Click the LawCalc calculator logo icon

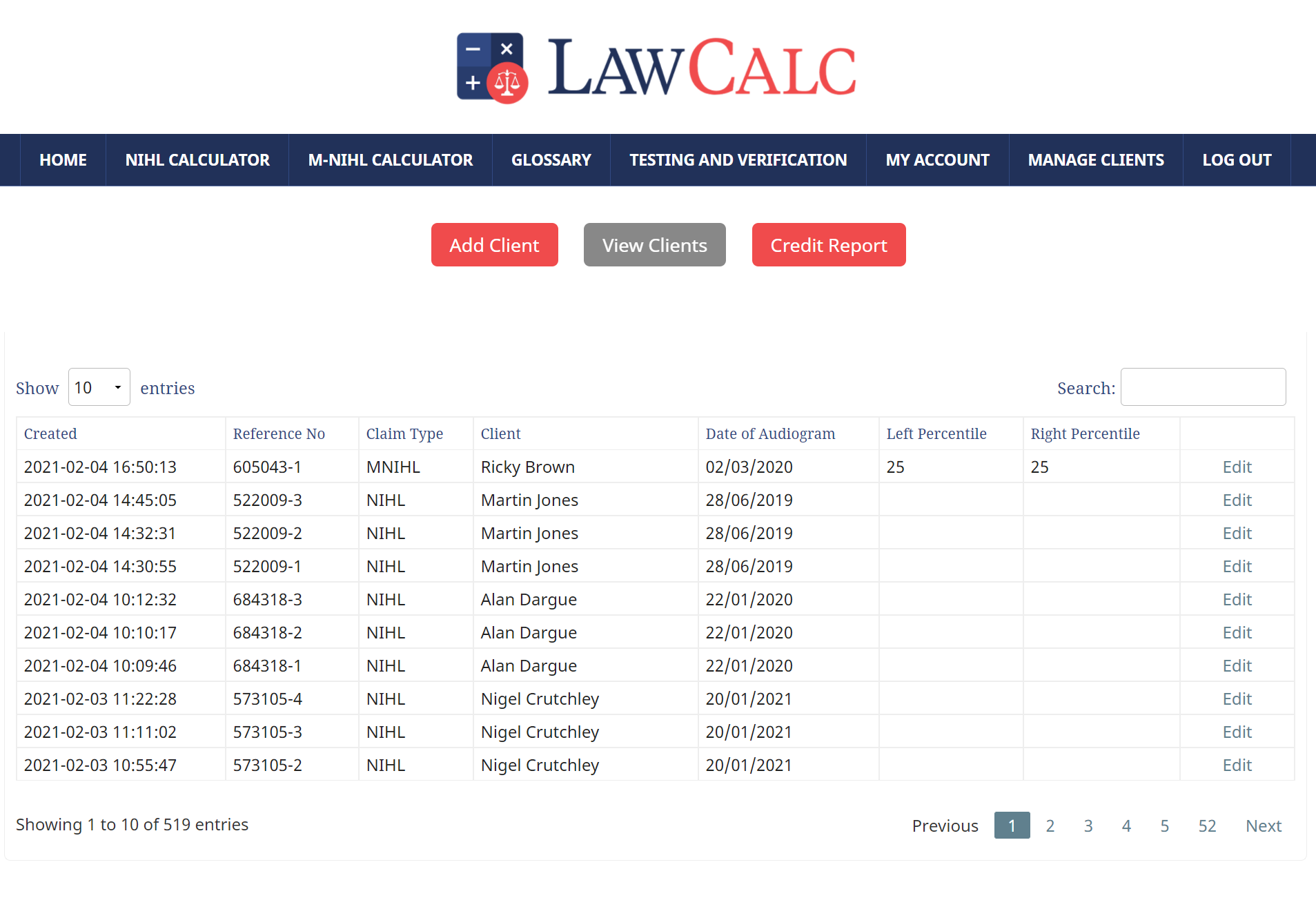point(492,68)
